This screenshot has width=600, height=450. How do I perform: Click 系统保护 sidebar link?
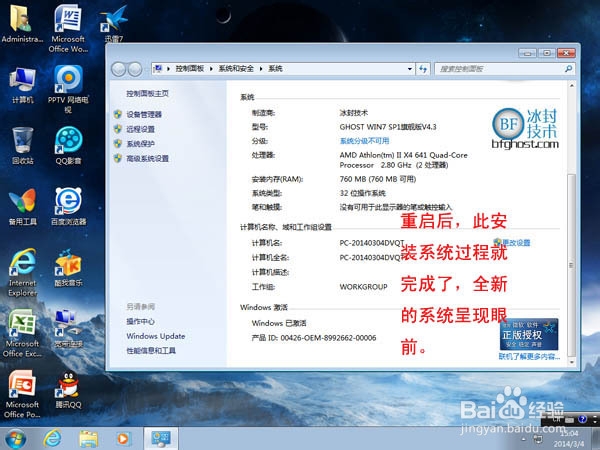click(140, 143)
